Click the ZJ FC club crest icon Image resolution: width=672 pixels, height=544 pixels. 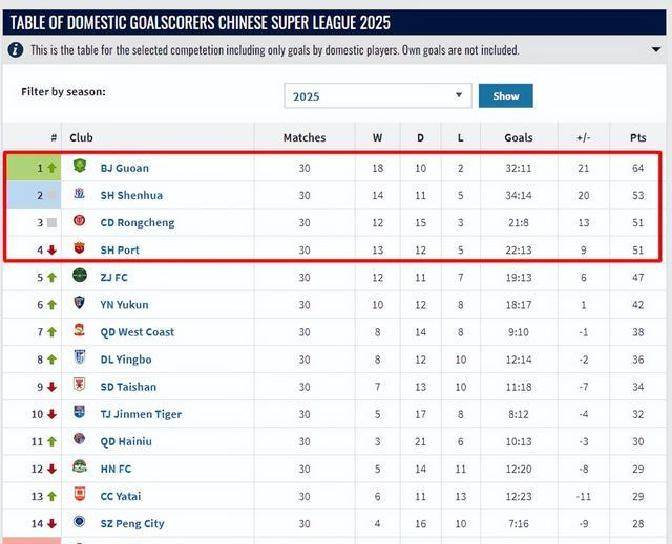tap(80, 276)
